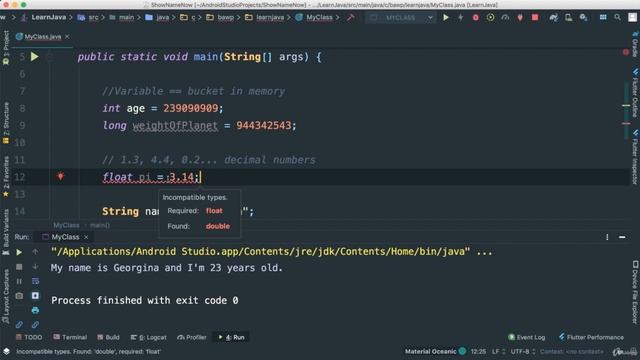Rerun MyClass from the Run panel

(x=19, y=252)
